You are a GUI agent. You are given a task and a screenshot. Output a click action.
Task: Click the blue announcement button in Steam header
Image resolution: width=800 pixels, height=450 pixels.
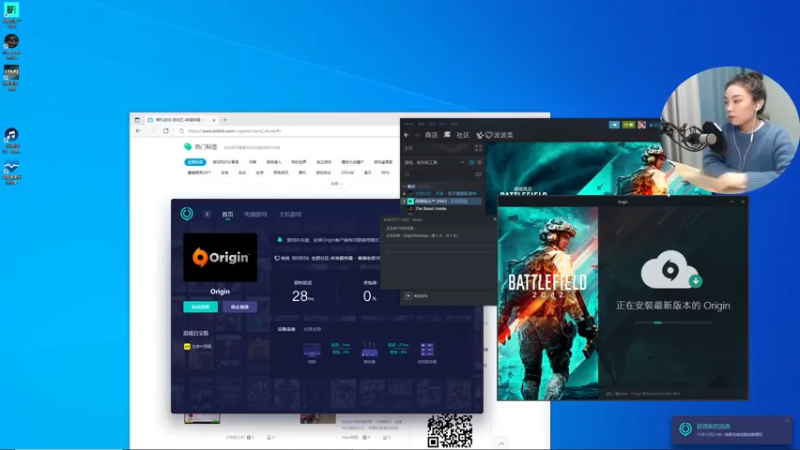point(614,124)
